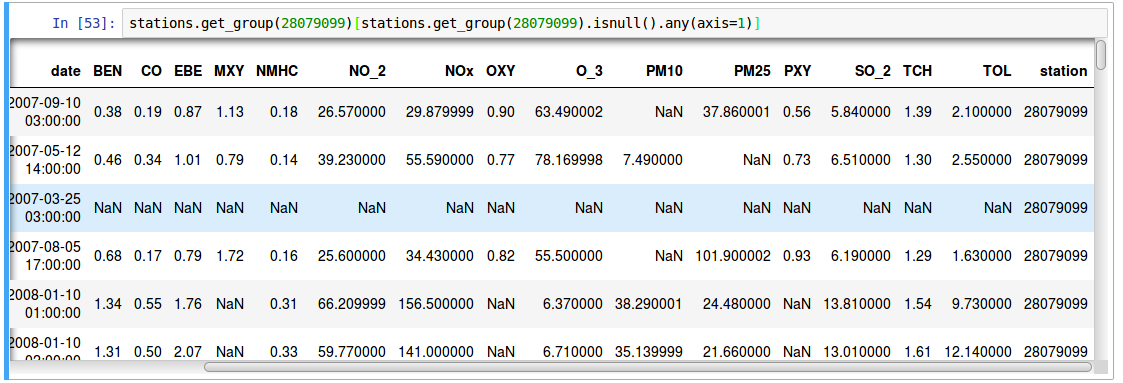The image size is (1123, 383).
Task: Click the NO_2 value 25.600000
Action: (352, 256)
